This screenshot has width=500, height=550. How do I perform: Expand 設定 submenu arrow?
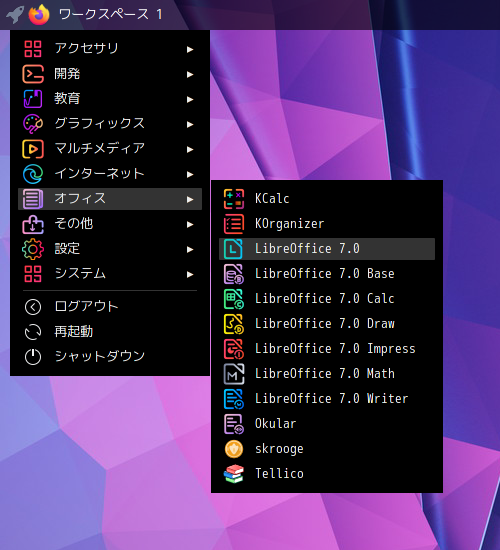point(190,249)
